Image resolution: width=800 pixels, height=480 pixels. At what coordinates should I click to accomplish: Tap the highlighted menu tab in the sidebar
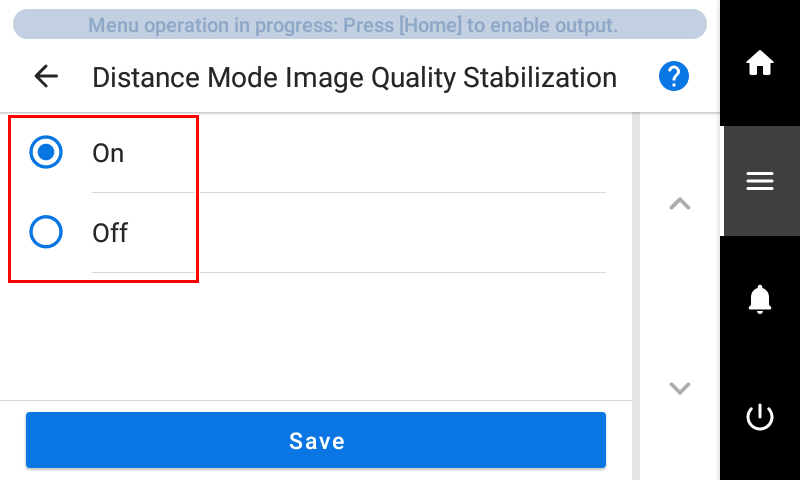[x=761, y=181]
